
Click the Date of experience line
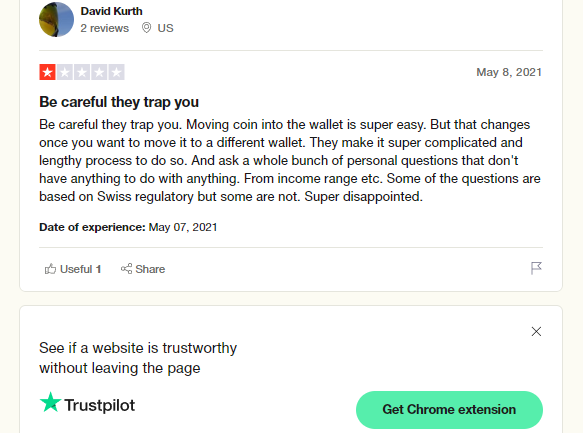(x=128, y=227)
